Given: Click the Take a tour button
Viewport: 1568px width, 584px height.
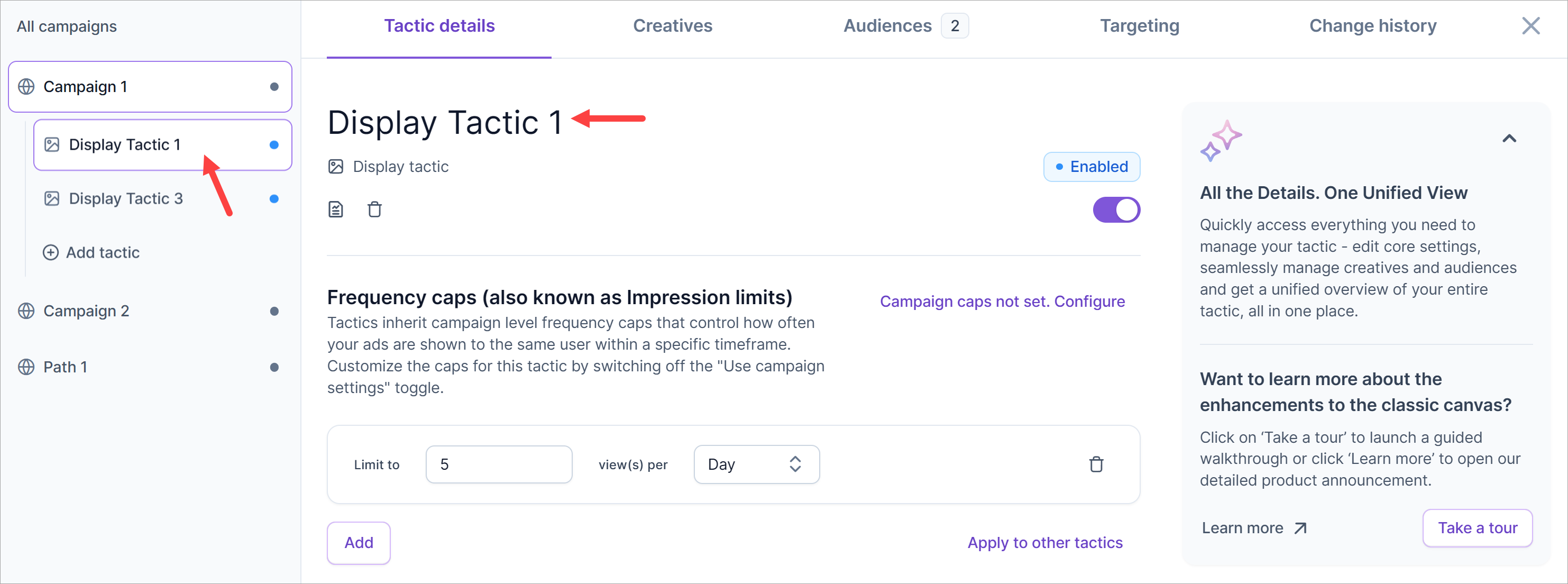Looking at the screenshot, I should (x=1477, y=527).
